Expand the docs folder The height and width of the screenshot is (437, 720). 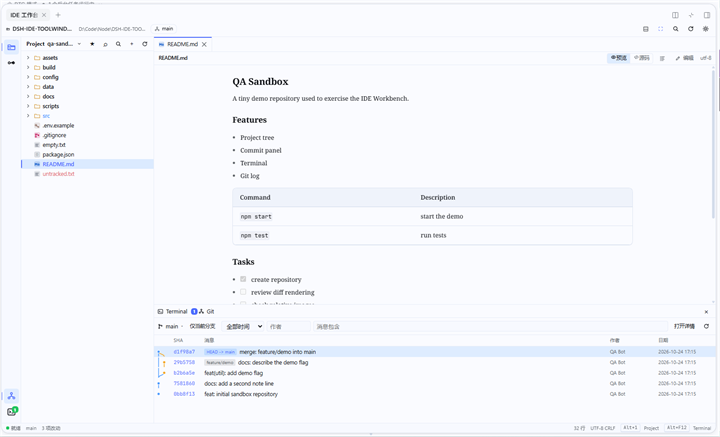tap(28, 96)
